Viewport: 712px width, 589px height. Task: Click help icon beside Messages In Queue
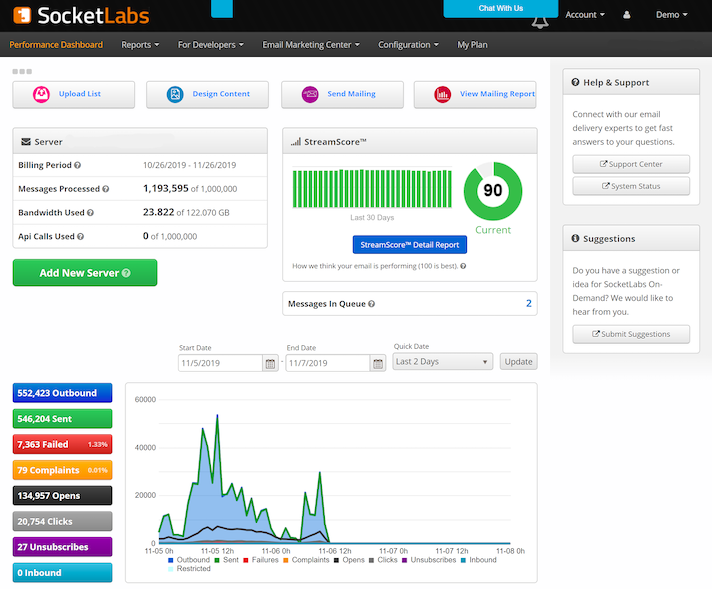[x=371, y=304]
